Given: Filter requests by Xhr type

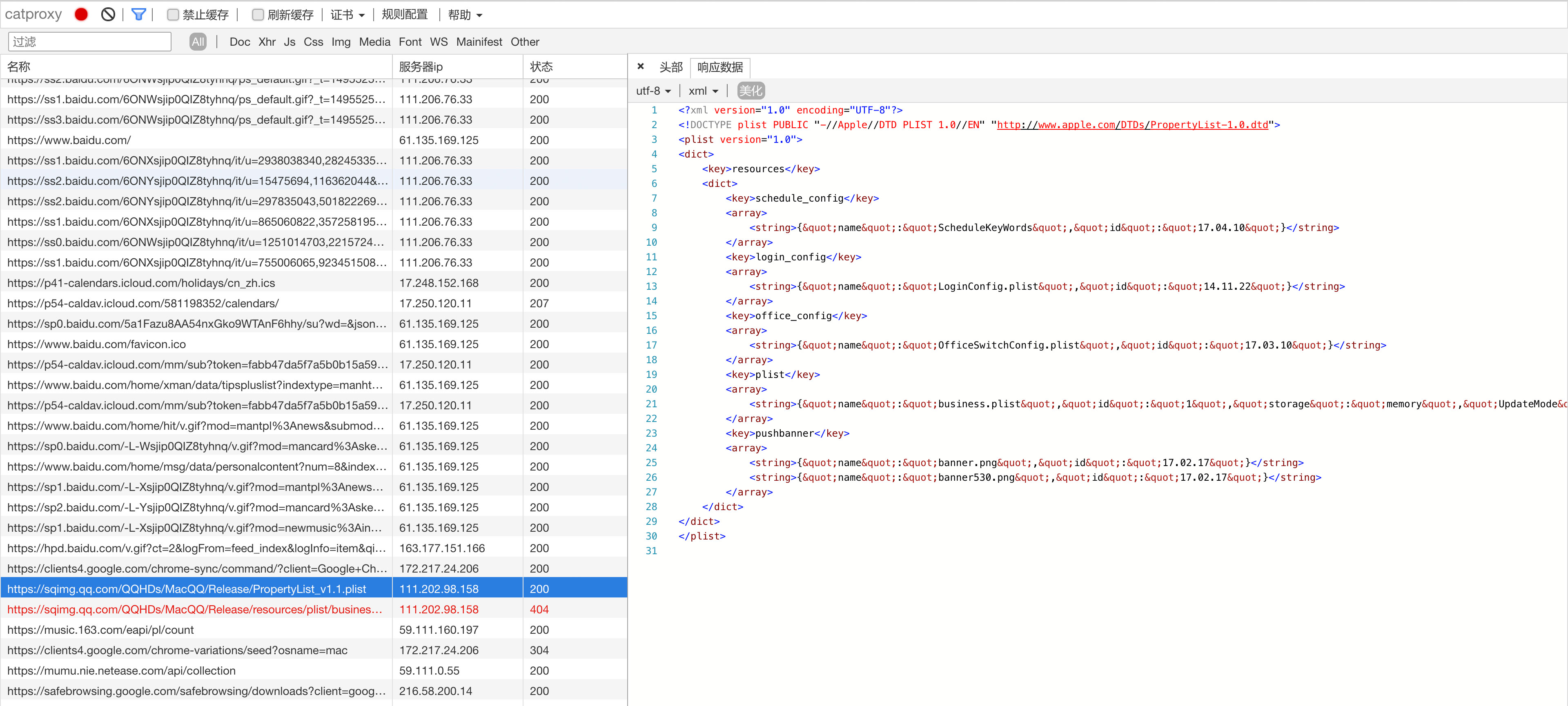Looking at the screenshot, I should [x=267, y=41].
